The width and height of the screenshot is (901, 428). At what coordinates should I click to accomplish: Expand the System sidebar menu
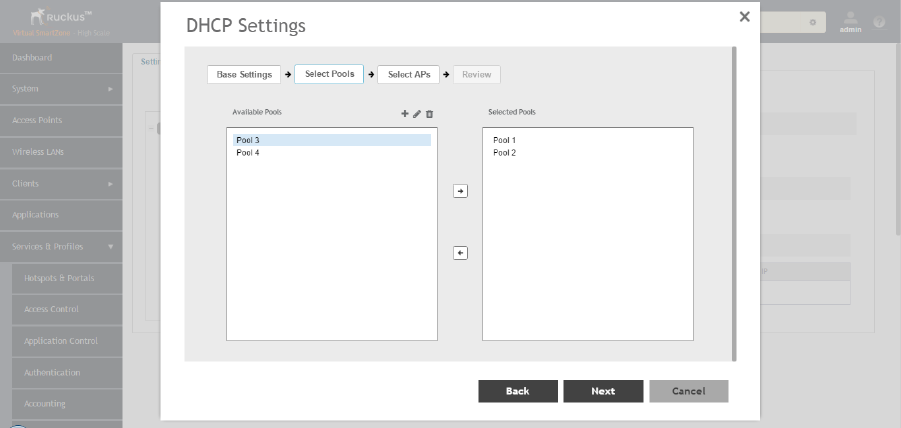[x=60, y=89]
